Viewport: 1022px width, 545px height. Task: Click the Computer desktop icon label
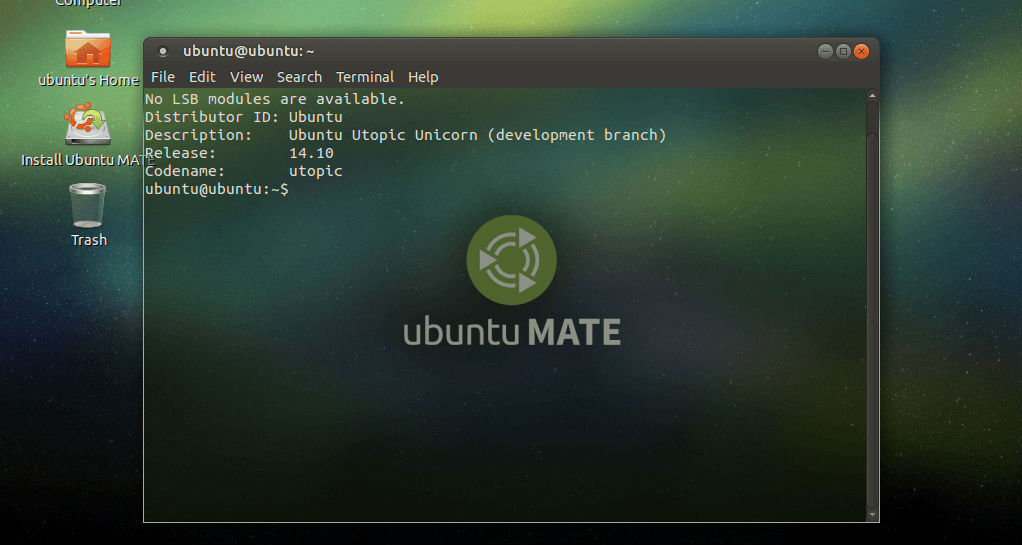pos(89,3)
